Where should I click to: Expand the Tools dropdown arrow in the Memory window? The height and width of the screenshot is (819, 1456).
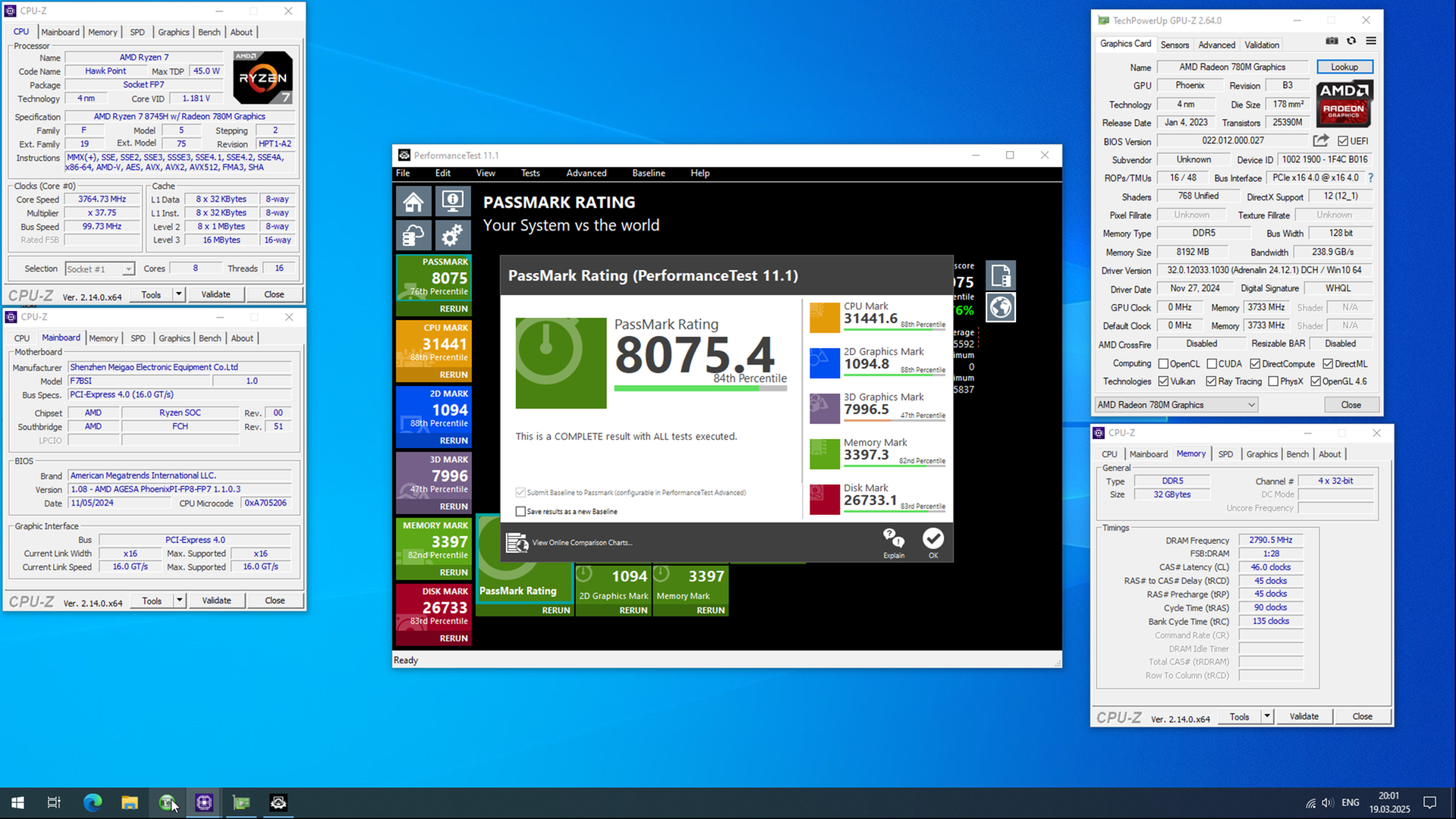(x=1266, y=717)
